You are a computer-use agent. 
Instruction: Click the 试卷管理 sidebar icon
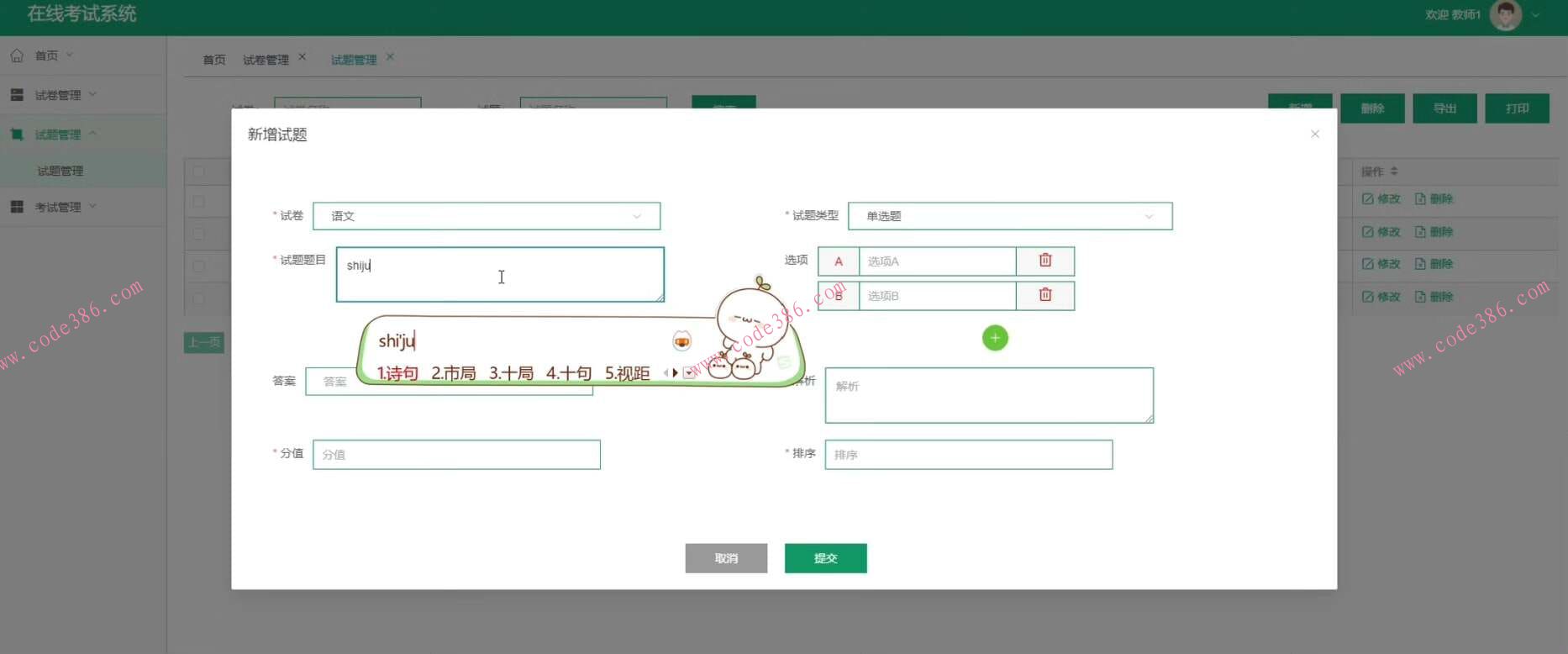click(17, 95)
